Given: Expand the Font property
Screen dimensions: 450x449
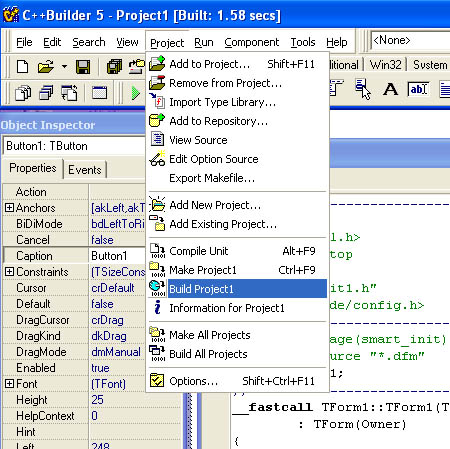Looking at the screenshot, I should point(9,384).
